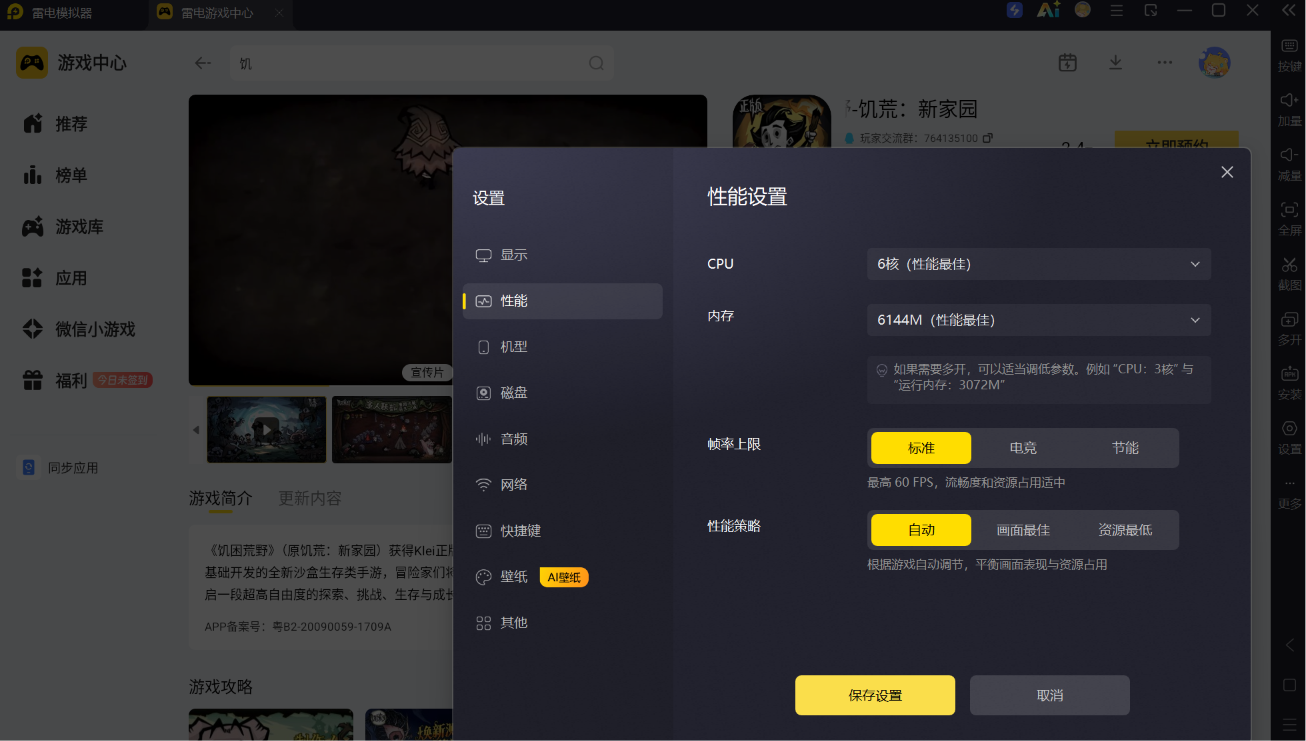Open 网络 settings section
Image resolution: width=1306 pixels, height=741 pixels.
point(563,485)
